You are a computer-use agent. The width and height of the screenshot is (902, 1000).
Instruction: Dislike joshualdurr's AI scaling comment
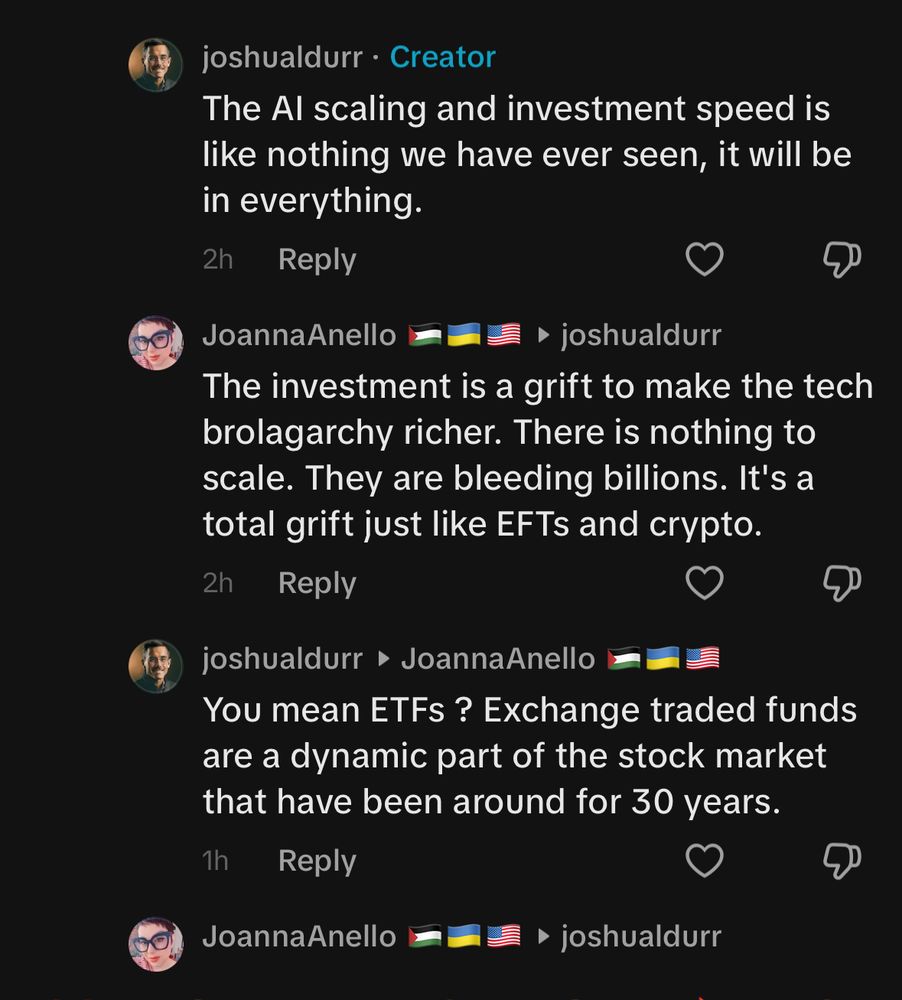(841, 259)
